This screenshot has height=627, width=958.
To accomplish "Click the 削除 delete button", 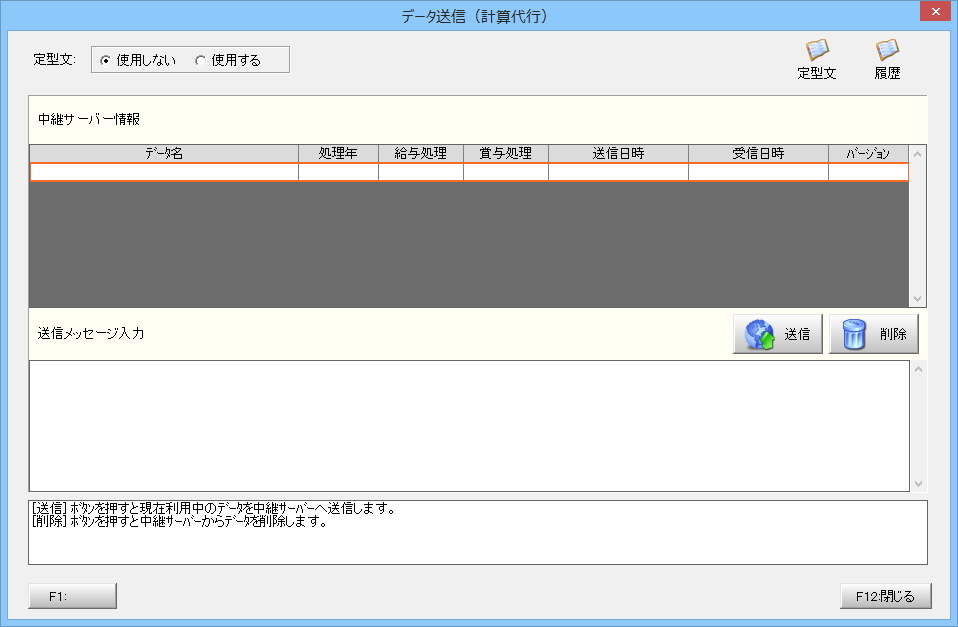I will pos(874,334).
